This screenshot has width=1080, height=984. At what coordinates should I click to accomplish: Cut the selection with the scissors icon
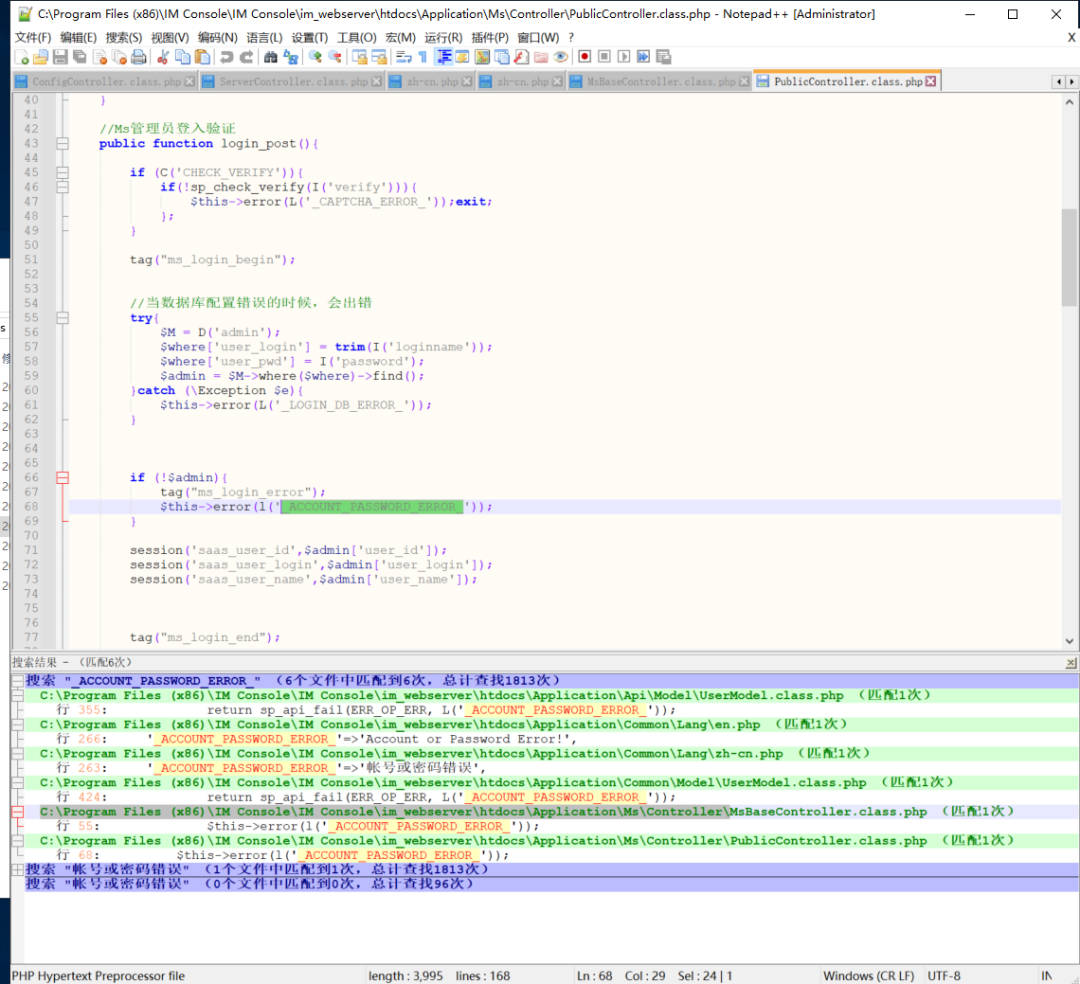pos(163,57)
